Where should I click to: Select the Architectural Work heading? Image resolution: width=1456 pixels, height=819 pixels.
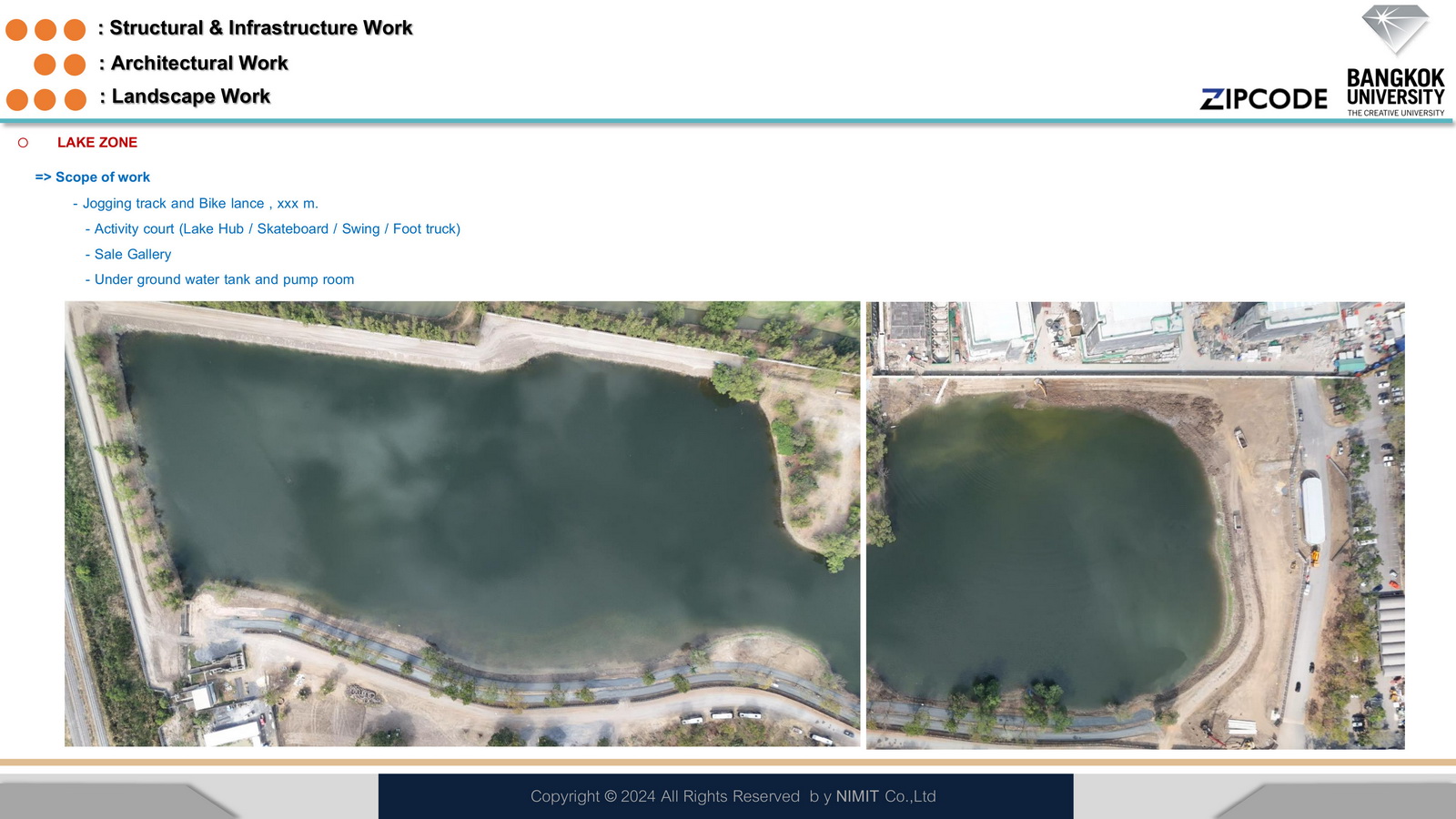(198, 63)
